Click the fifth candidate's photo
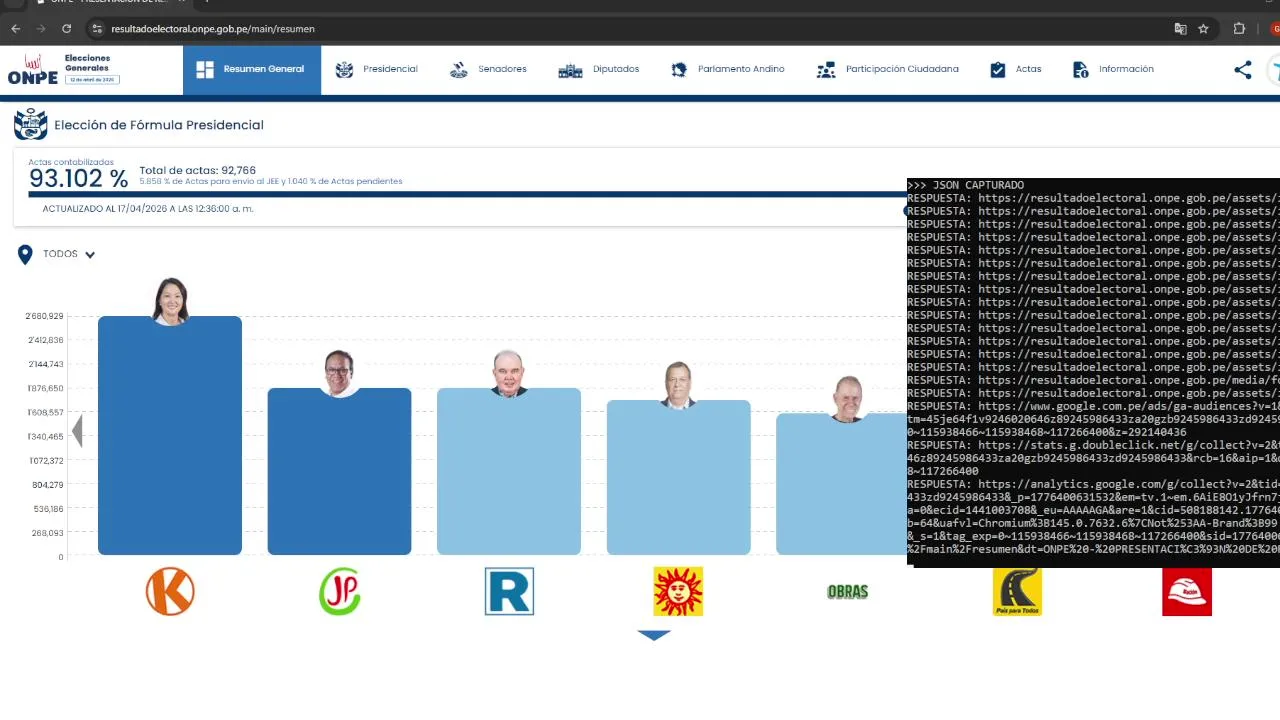 (x=848, y=398)
